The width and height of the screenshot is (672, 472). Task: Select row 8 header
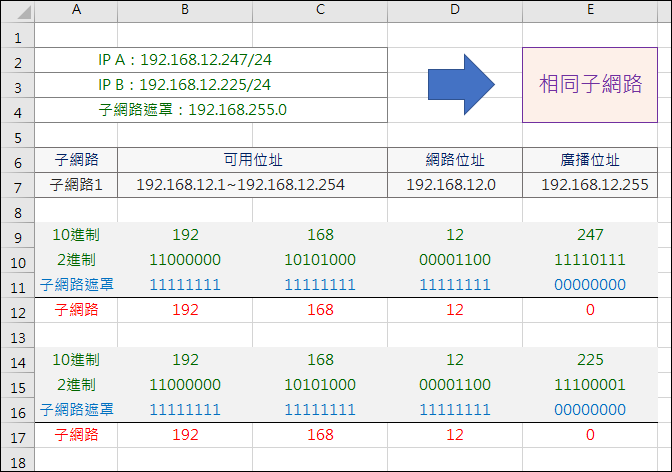(x=18, y=210)
